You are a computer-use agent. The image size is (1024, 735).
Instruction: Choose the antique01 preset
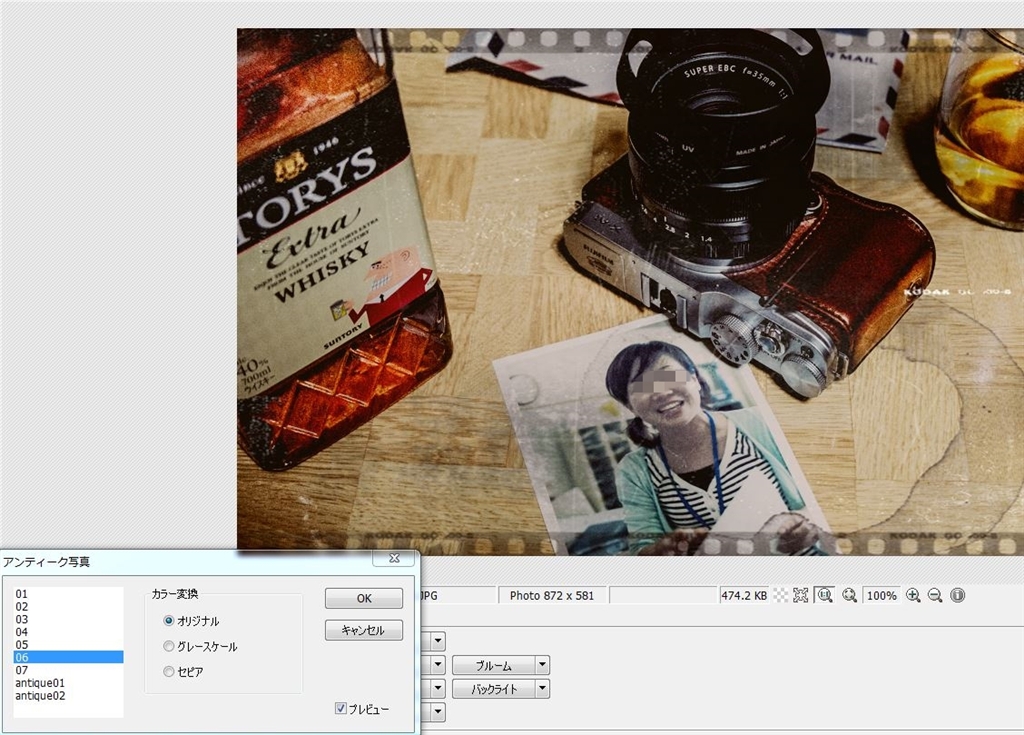pyautogui.click(x=68, y=683)
